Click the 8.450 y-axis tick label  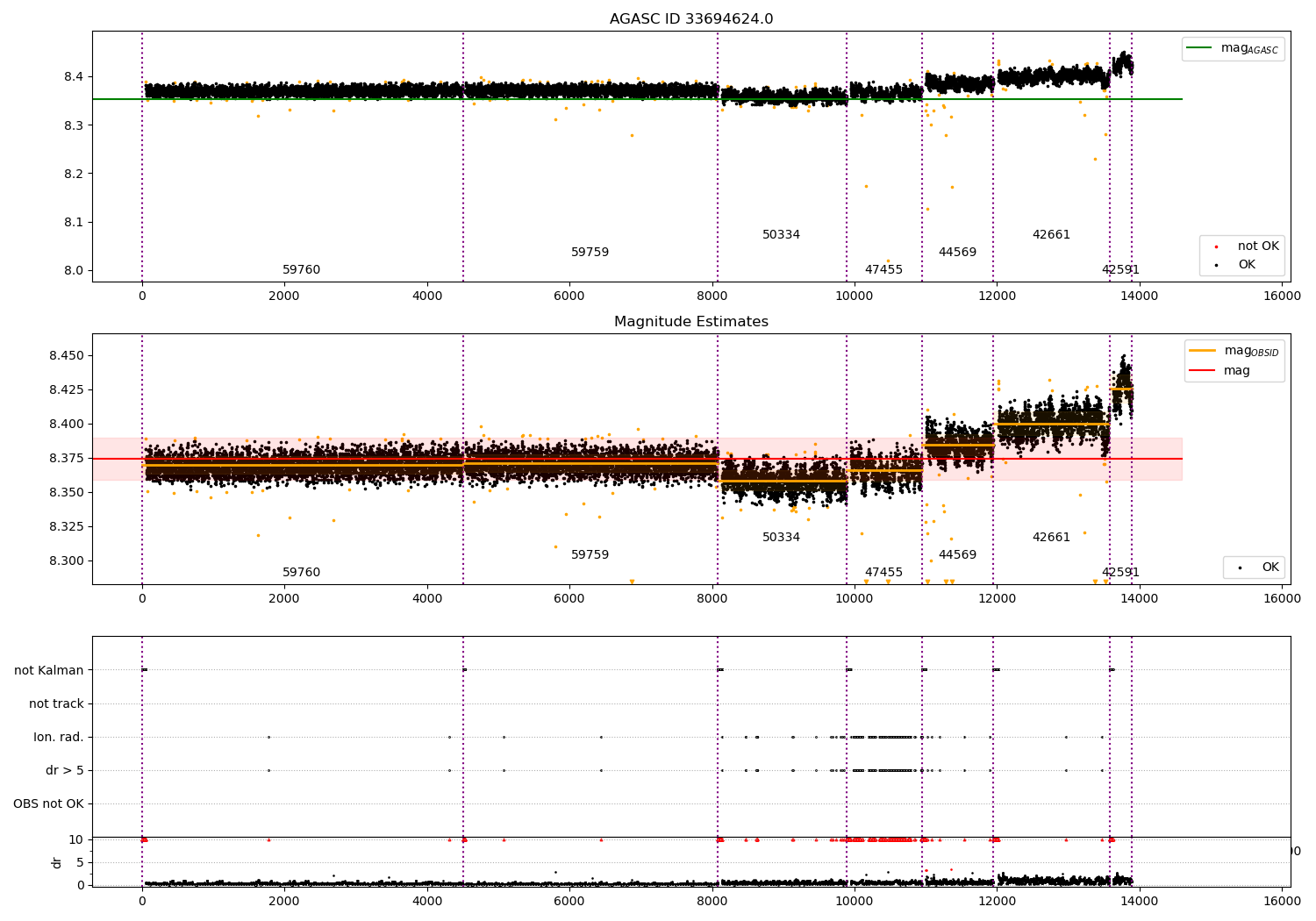(x=67, y=356)
